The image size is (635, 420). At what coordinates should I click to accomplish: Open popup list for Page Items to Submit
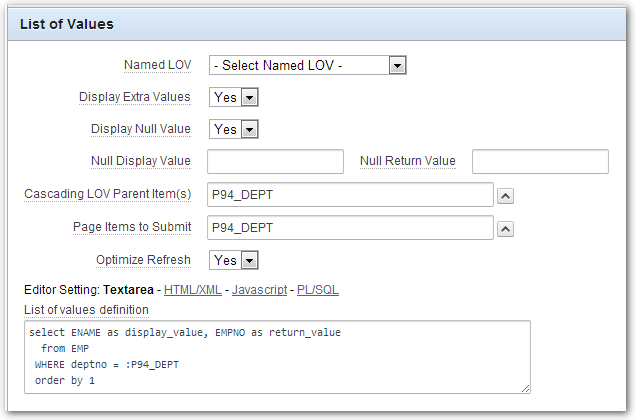tap(506, 229)
